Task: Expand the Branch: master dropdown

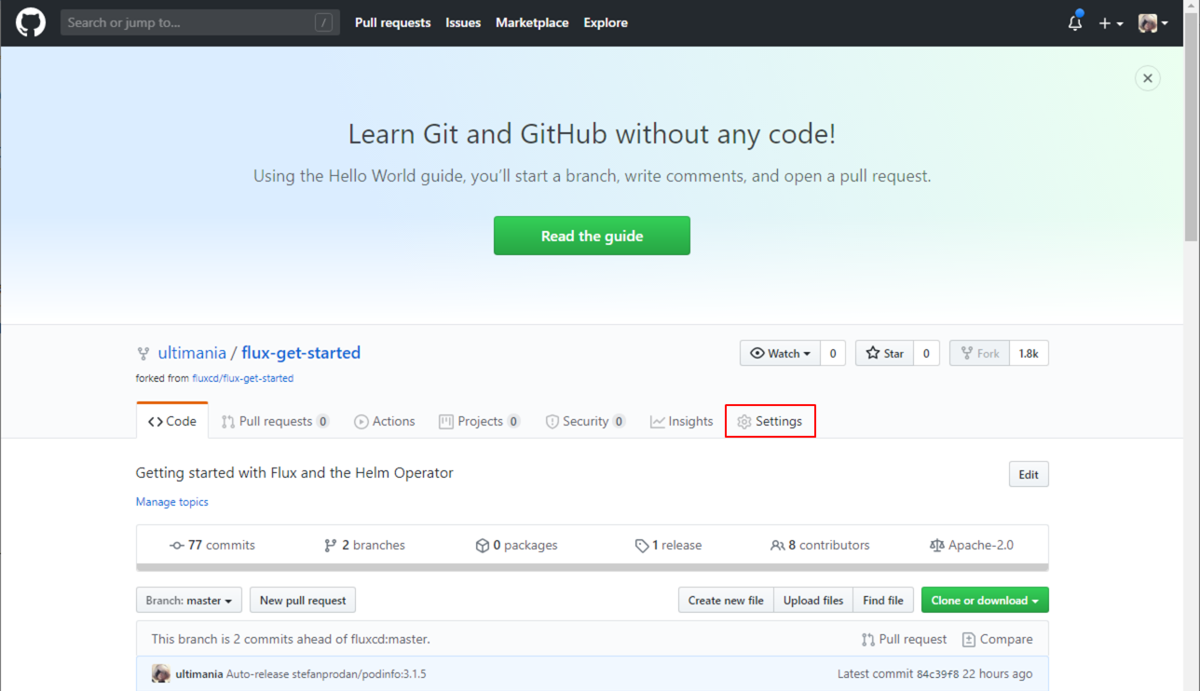Action: tap(189, 600)
